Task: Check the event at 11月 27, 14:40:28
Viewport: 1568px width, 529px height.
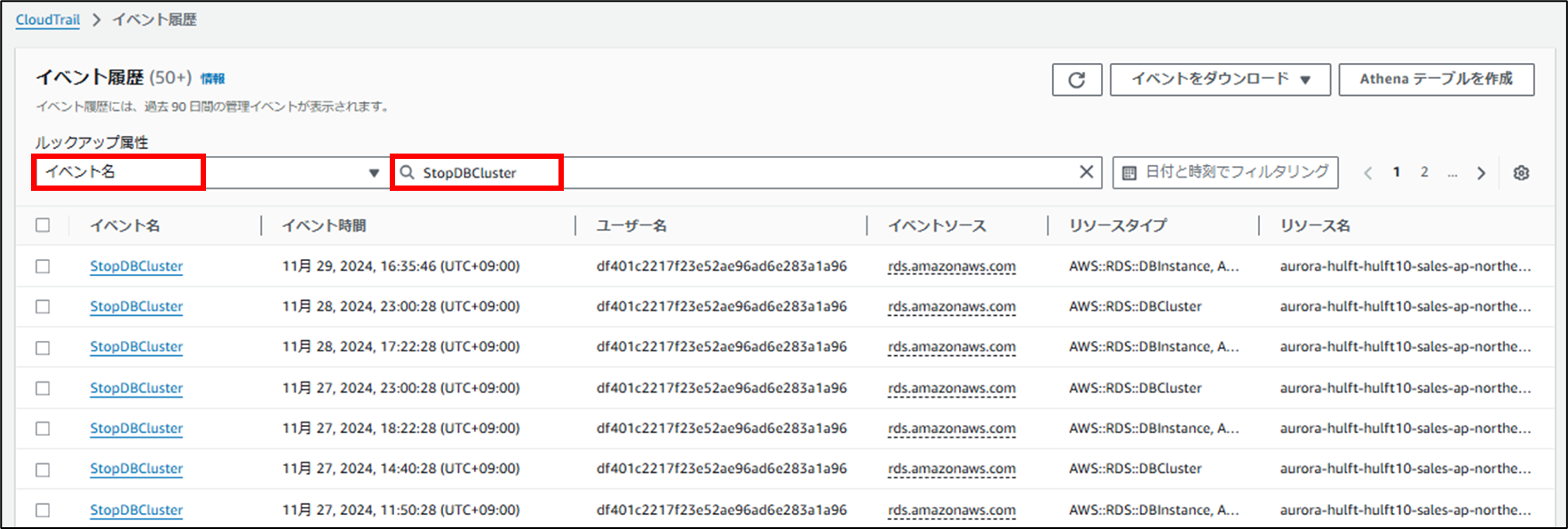Action: [43, 469]
